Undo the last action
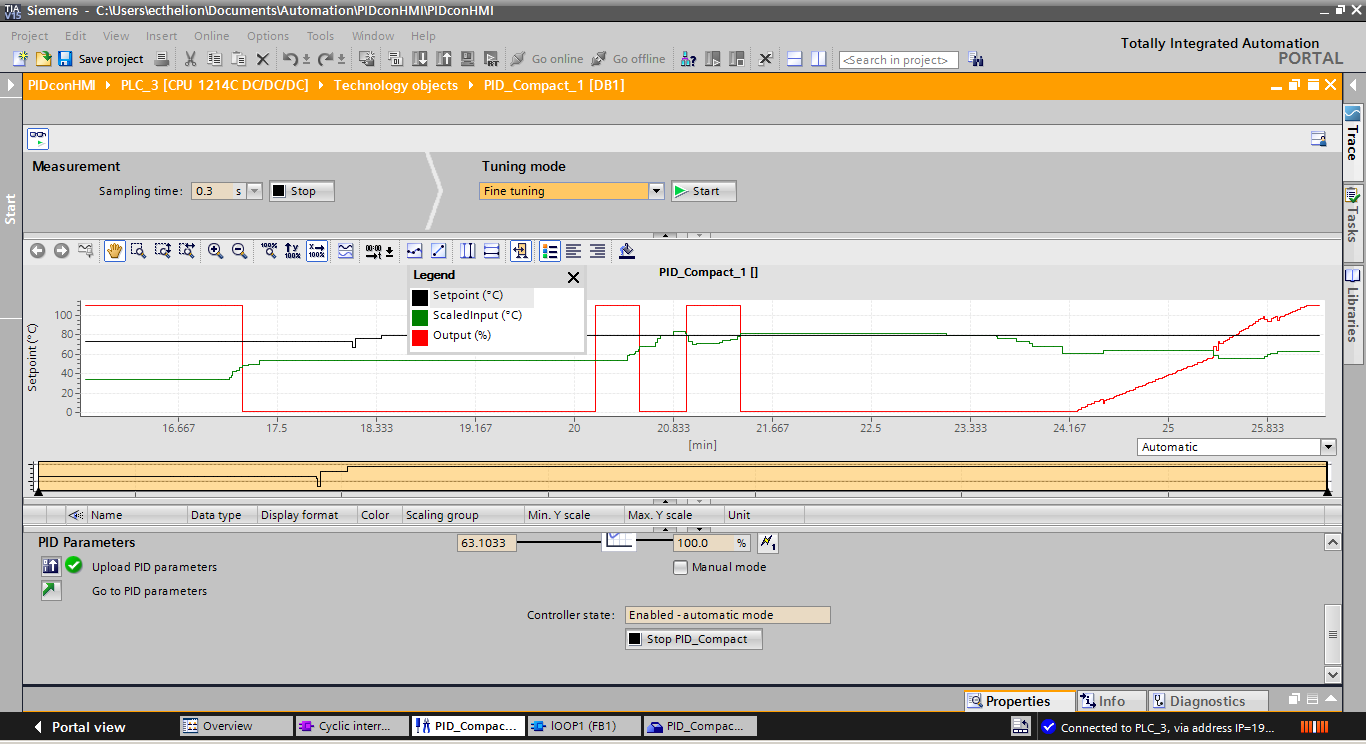Image resolution: width=1366 pixels, height=744 pixels. (290, 59)
